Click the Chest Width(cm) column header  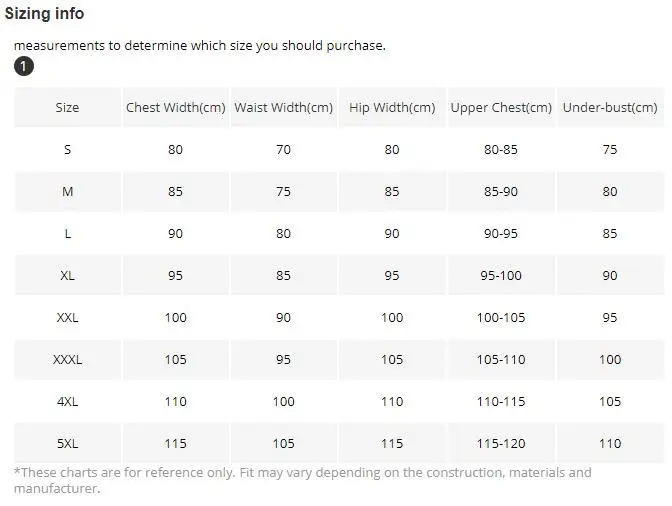pos(176,107)
